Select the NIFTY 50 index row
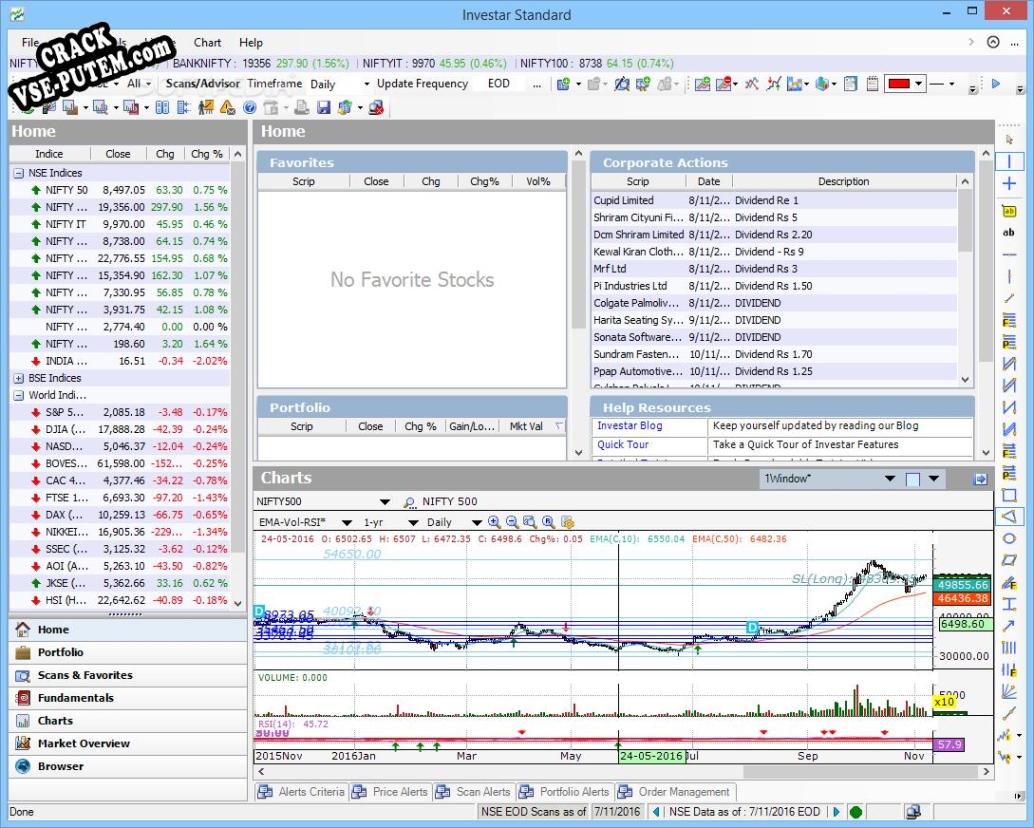 tap(120, 190)
